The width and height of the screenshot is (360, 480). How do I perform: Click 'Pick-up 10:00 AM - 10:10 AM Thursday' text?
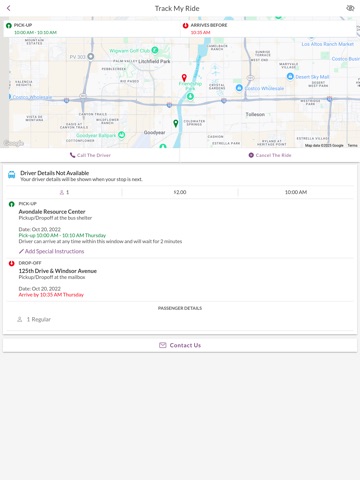[x=62, y=235]
